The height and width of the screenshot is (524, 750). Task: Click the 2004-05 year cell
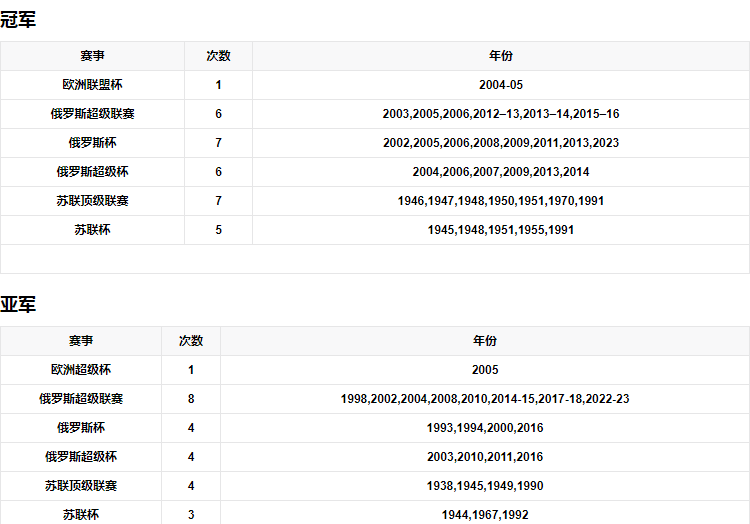(500, 85)
